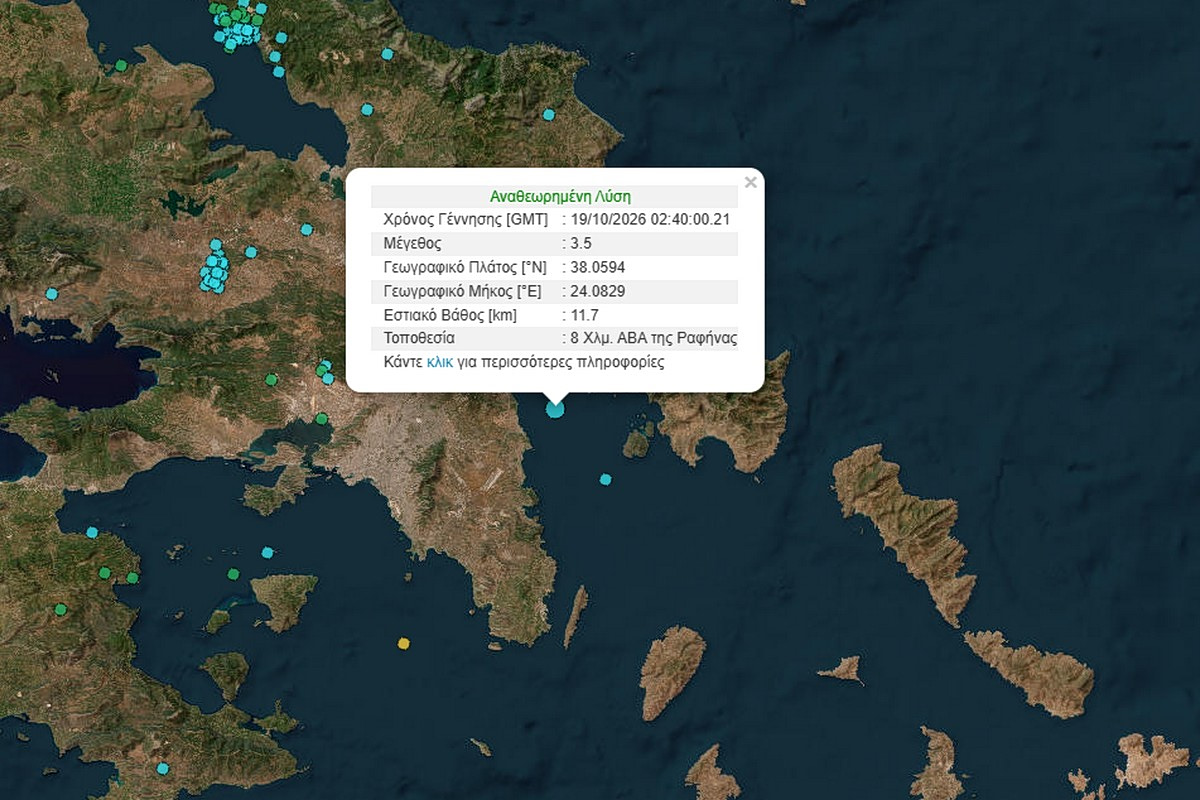This screenshot has height=800, width=1200.
Task: Select the cyan marker on the southern Peloponnese coast
Action: [x=162, y=768]
